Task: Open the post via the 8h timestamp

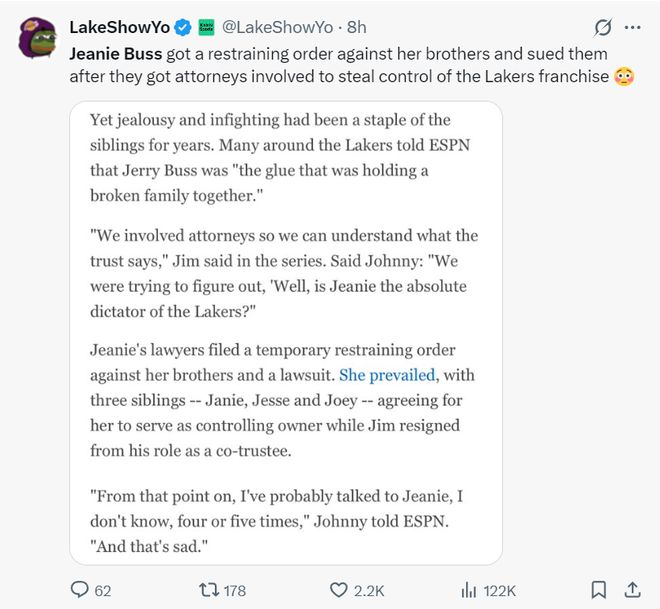Action: [x=357, y=27]
